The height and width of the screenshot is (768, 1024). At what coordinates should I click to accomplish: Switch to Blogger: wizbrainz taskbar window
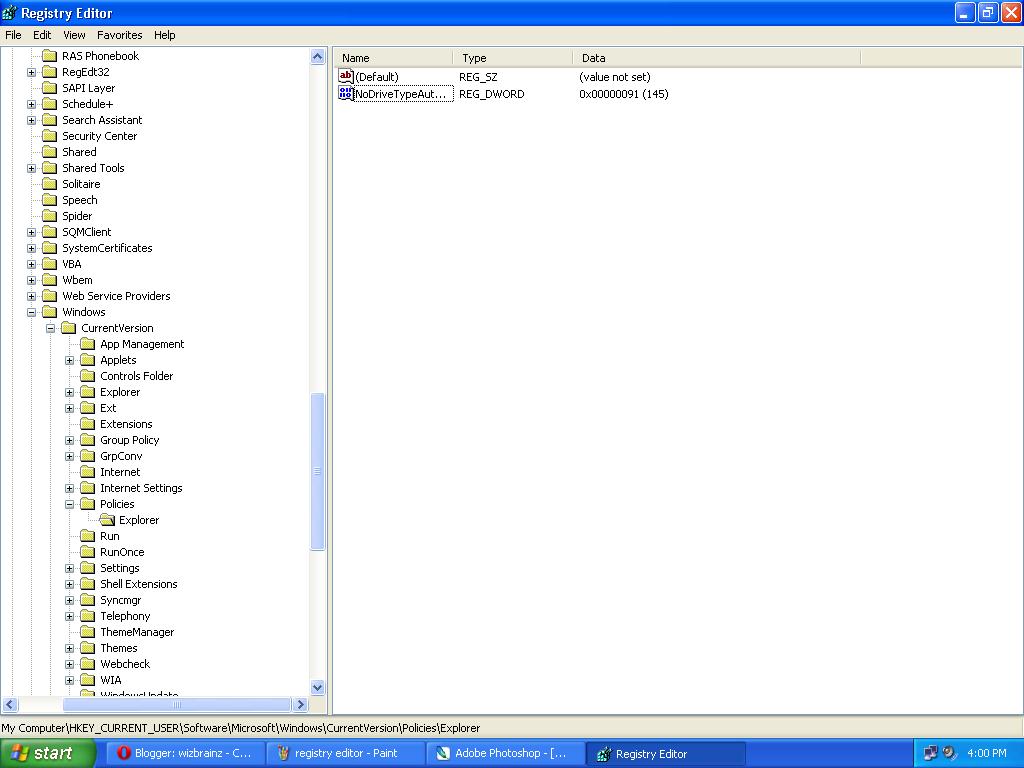click(185, 753)
